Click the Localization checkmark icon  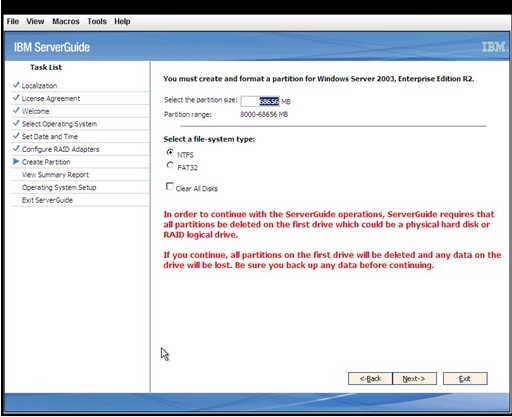pos(16,85)
